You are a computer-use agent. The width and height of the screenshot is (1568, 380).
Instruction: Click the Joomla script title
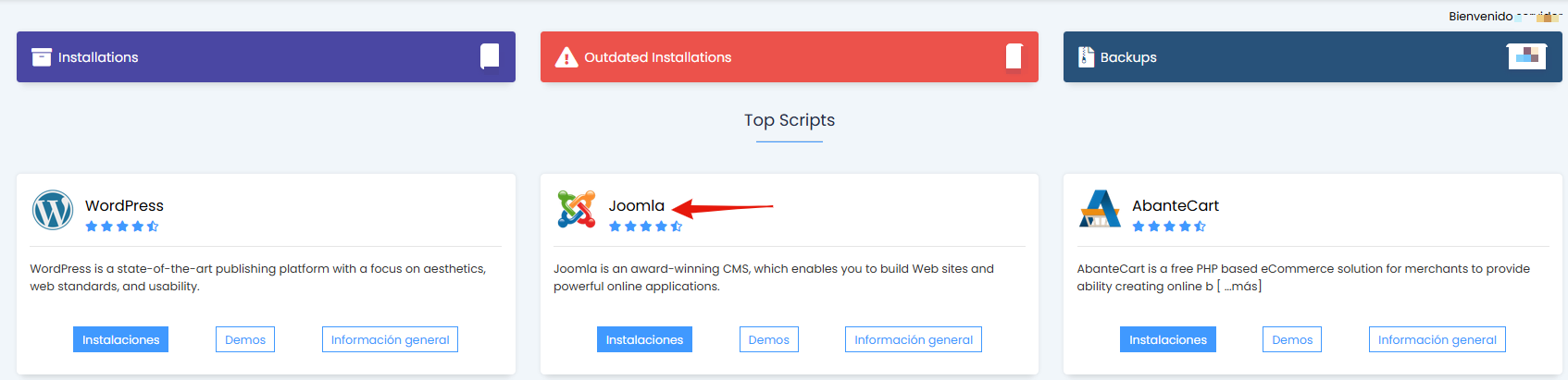click(637, 205)
